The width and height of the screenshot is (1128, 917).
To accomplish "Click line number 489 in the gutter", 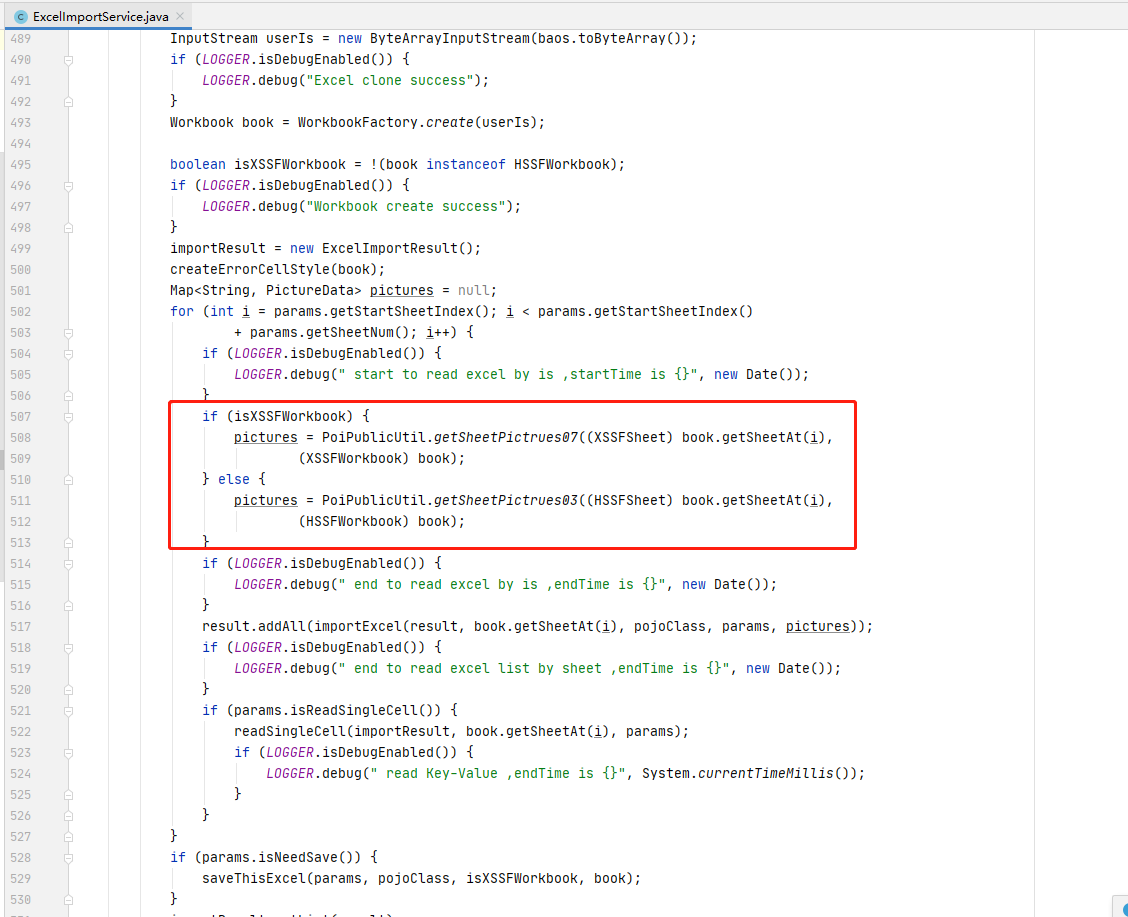I will pos(21,39).
